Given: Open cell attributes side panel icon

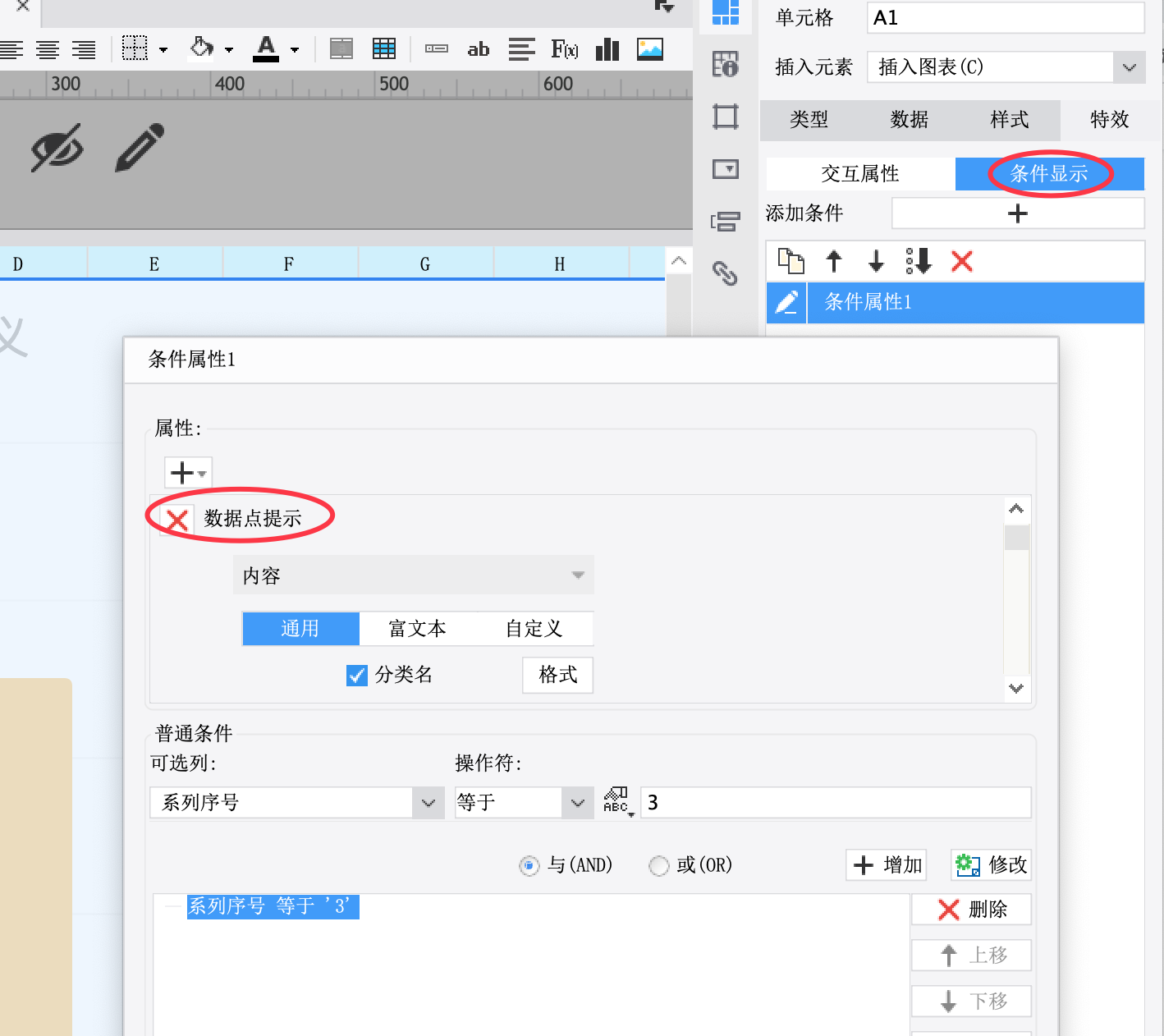Looking at the screenshot, I should [x=726, y=64].
